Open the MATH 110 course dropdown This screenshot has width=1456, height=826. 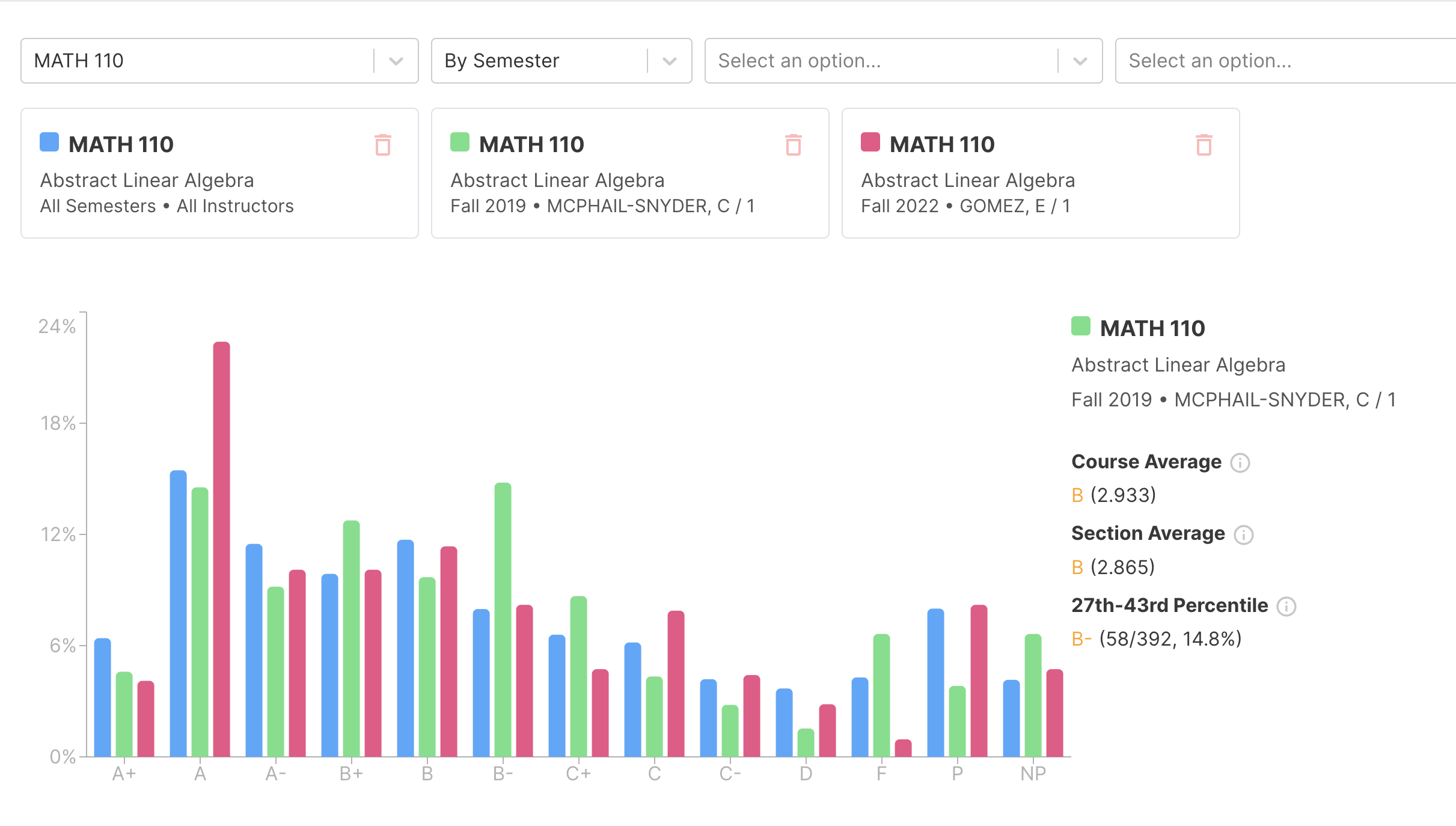pyautogui.click(x=396, y=61)
